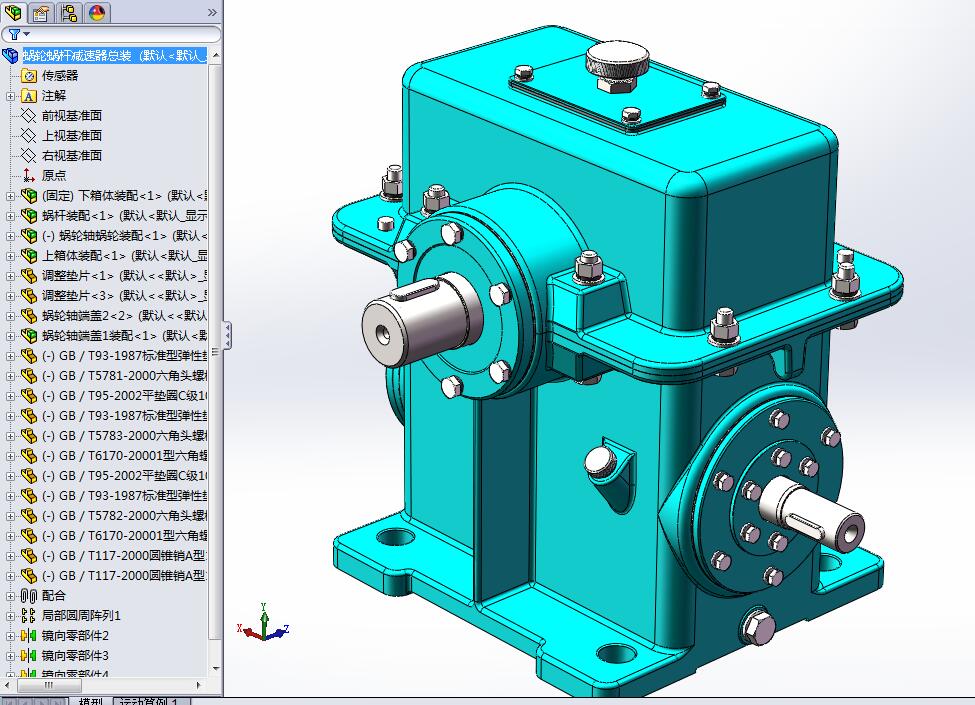
Task: Select the 调整垫片<3> row text
Action: point(124,295)
